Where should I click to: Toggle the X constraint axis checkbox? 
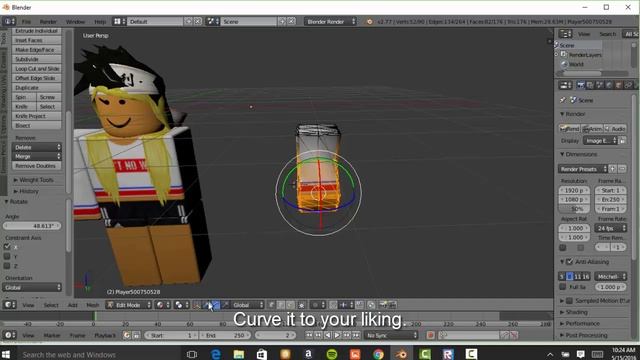pyautogui.click(x=7, y=247)
